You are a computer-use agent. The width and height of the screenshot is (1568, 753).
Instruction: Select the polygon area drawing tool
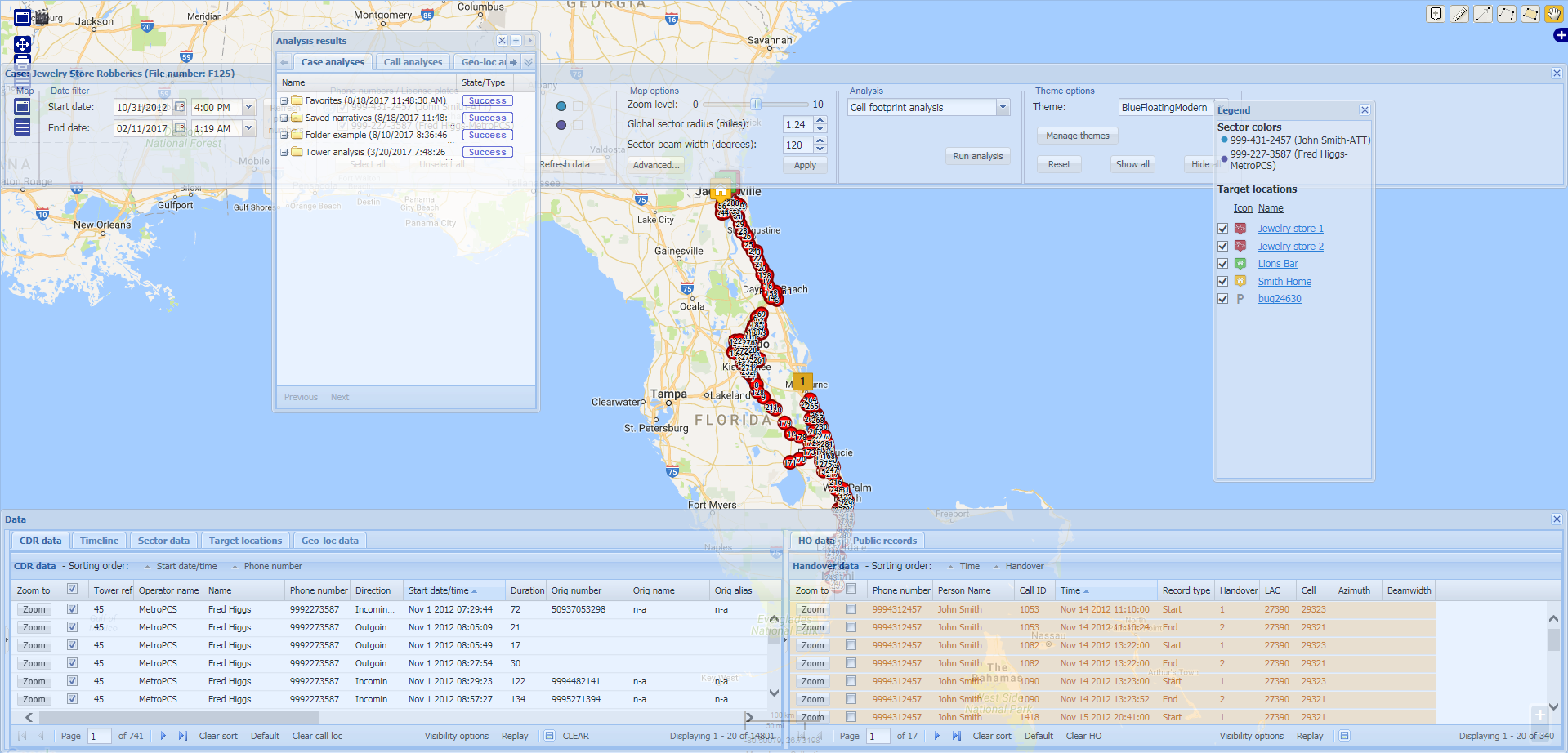pos(1530,14)
